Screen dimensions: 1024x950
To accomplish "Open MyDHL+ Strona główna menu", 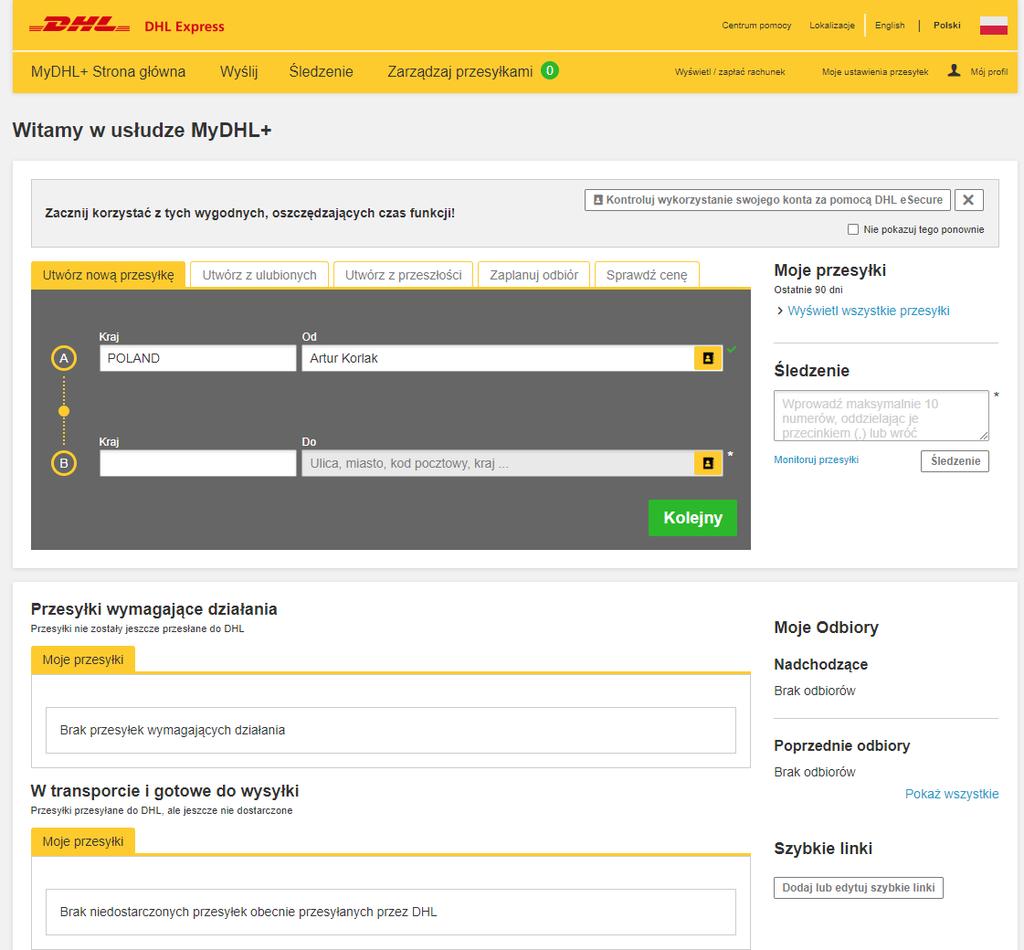I will tap(108, 71).
